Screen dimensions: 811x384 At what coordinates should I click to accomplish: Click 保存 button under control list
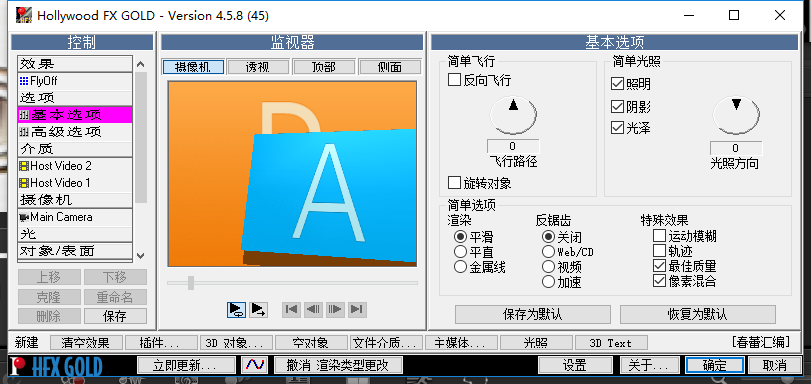(x=115, y=316)
